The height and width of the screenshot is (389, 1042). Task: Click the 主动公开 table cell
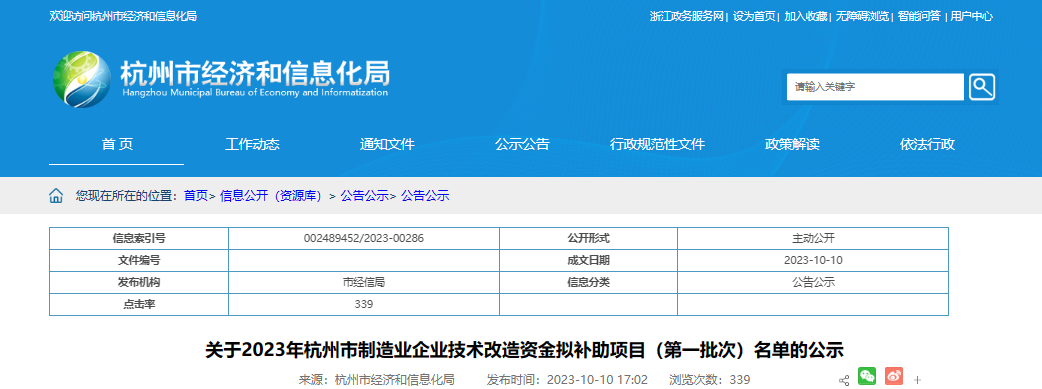813,239
